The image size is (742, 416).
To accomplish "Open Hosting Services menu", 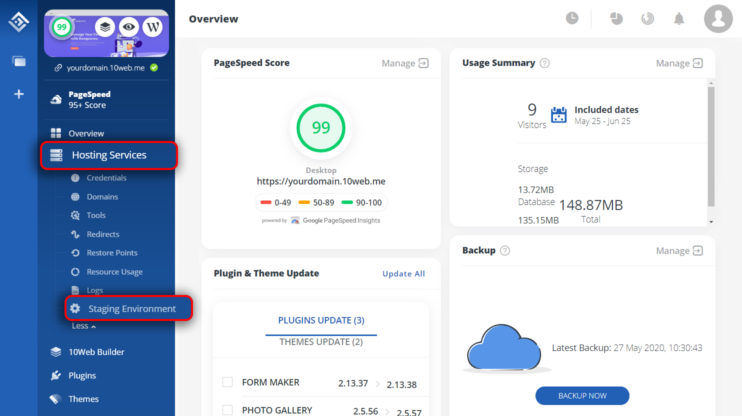I will [x=109, y=155].
